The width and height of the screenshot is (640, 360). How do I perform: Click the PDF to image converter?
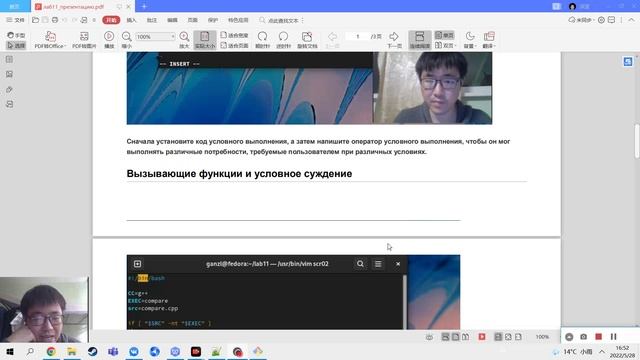(x=84, y=40)
